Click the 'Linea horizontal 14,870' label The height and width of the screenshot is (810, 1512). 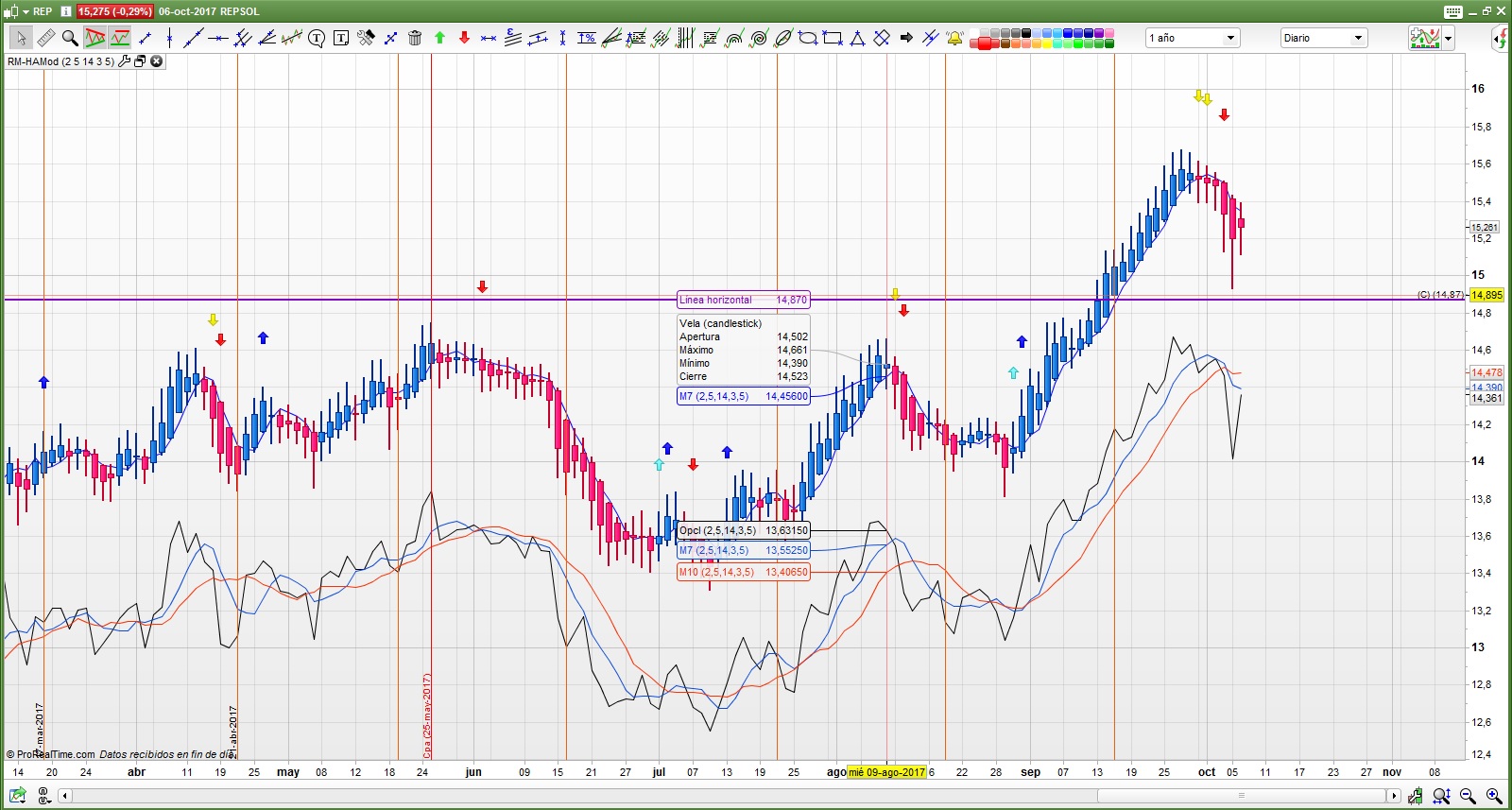(743, 300)
